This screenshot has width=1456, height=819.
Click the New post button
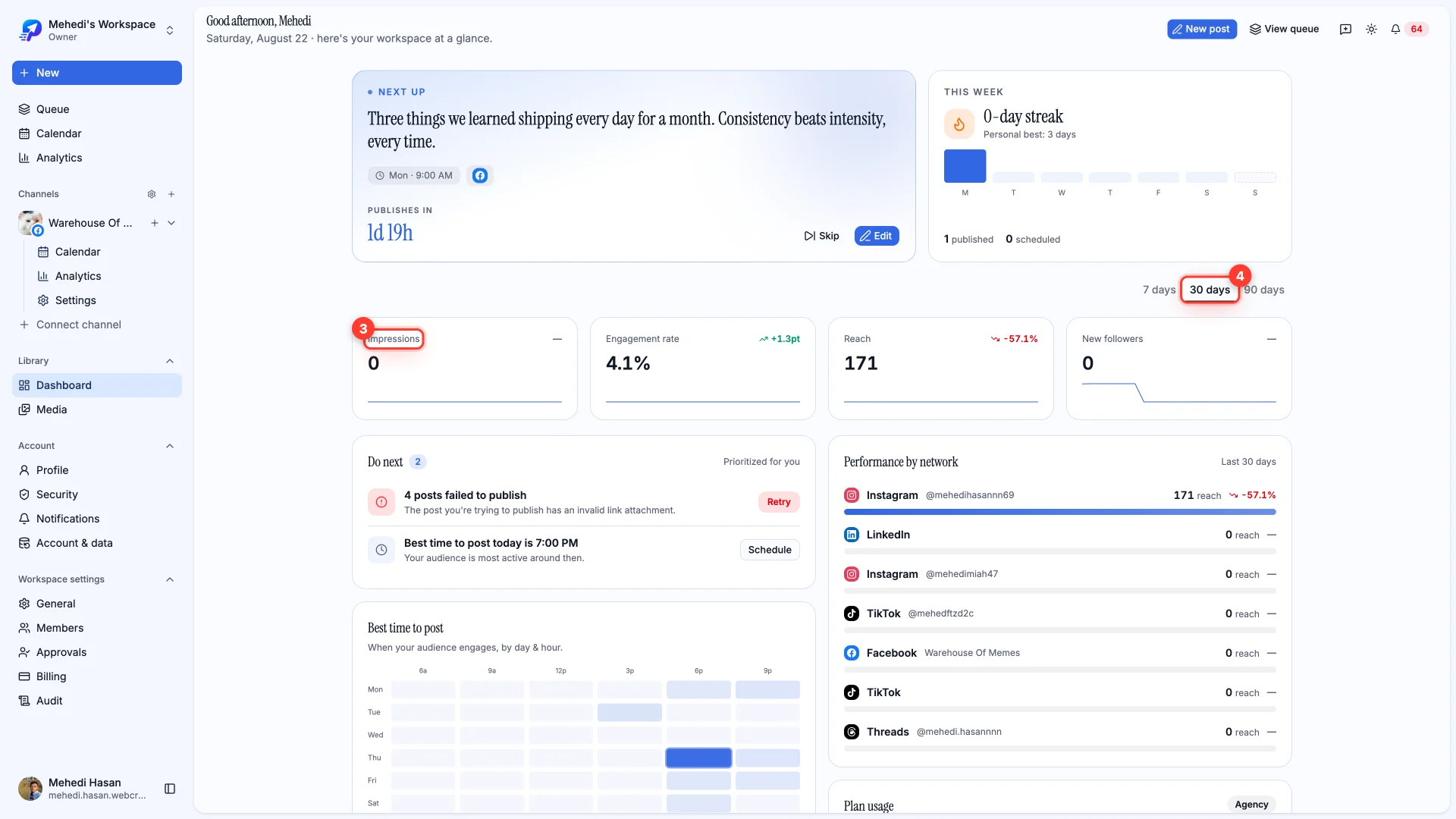(x=1202, y=29)
